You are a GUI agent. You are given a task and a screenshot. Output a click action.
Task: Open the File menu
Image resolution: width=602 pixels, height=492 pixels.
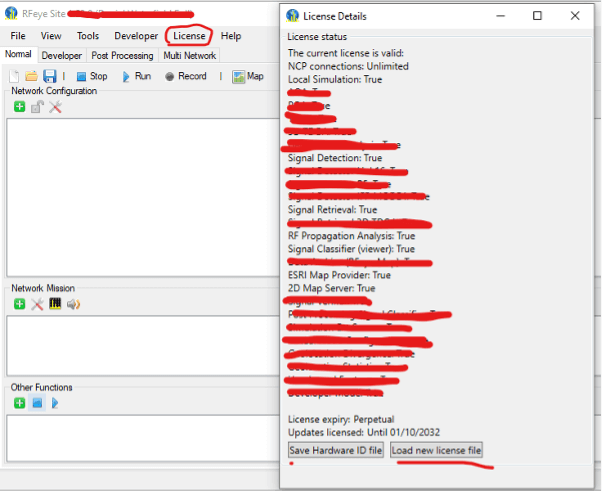pos(18,36)
